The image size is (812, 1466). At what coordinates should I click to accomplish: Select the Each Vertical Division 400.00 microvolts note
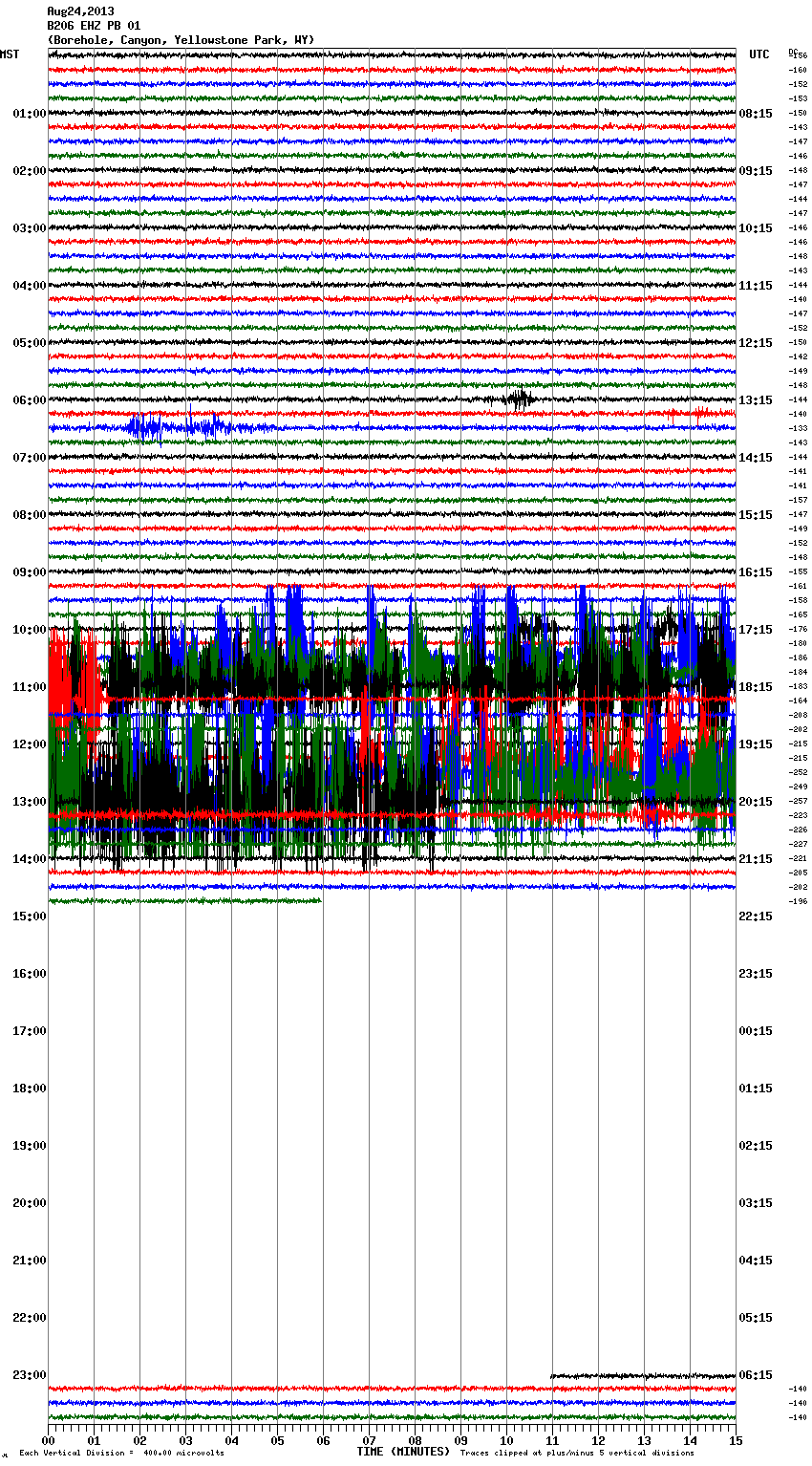tap(121, 1454)
